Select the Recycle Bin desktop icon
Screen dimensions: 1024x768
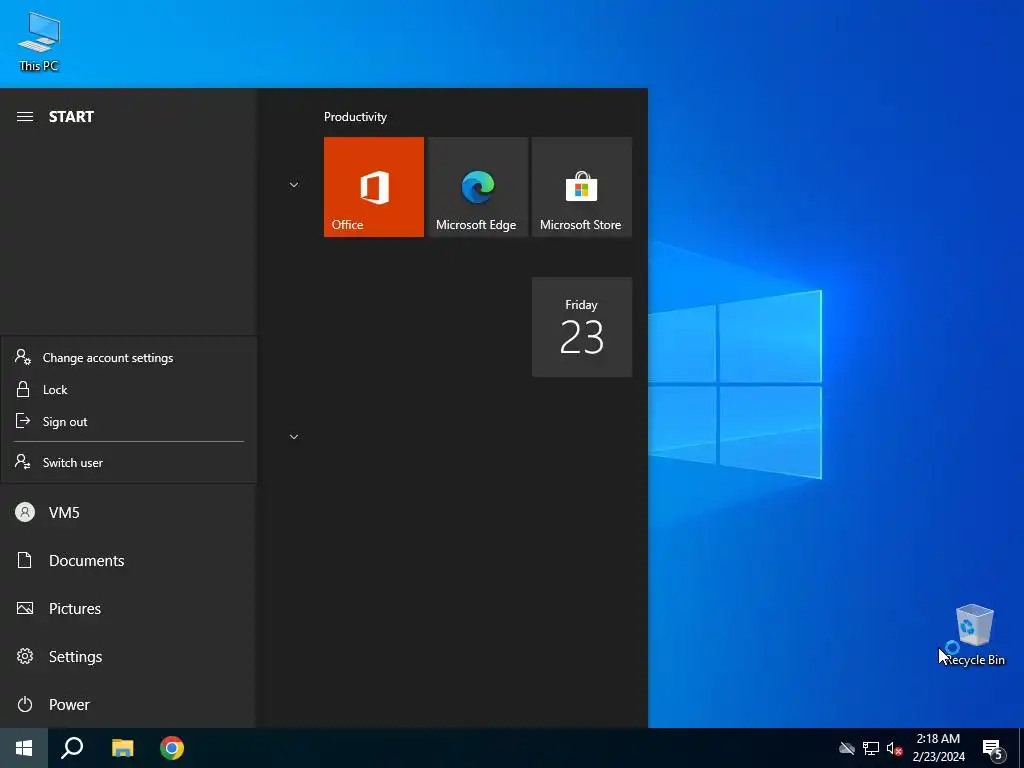pos(974,635)
